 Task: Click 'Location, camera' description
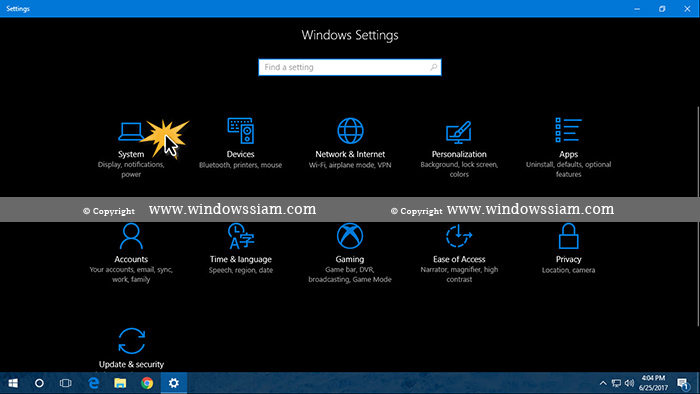[x=568, y=270]
